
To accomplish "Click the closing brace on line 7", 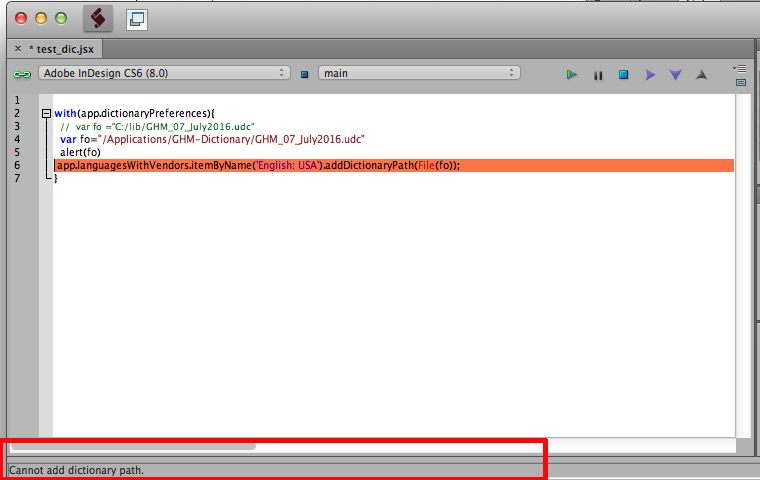I will pyautogui.click(x=56, y=178).
